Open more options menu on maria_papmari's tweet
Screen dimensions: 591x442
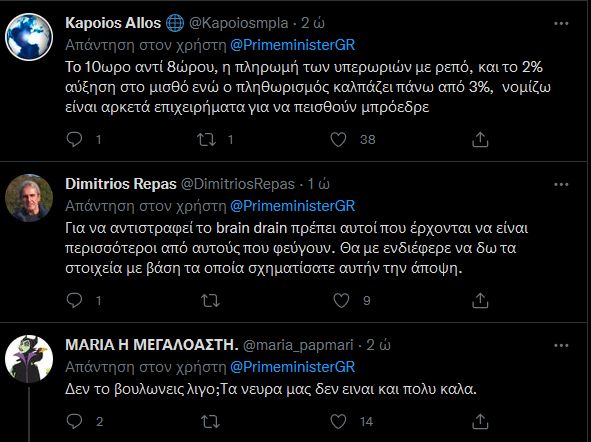tap(561, 345)
